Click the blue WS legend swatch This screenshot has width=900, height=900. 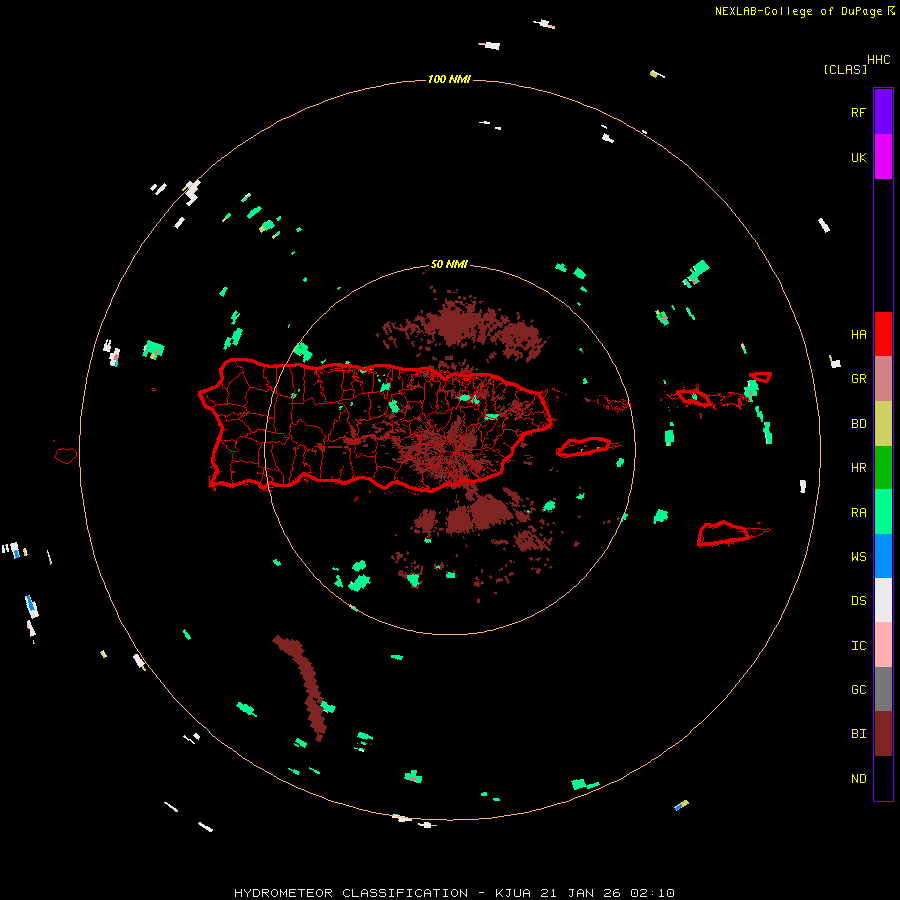point(883,556)
